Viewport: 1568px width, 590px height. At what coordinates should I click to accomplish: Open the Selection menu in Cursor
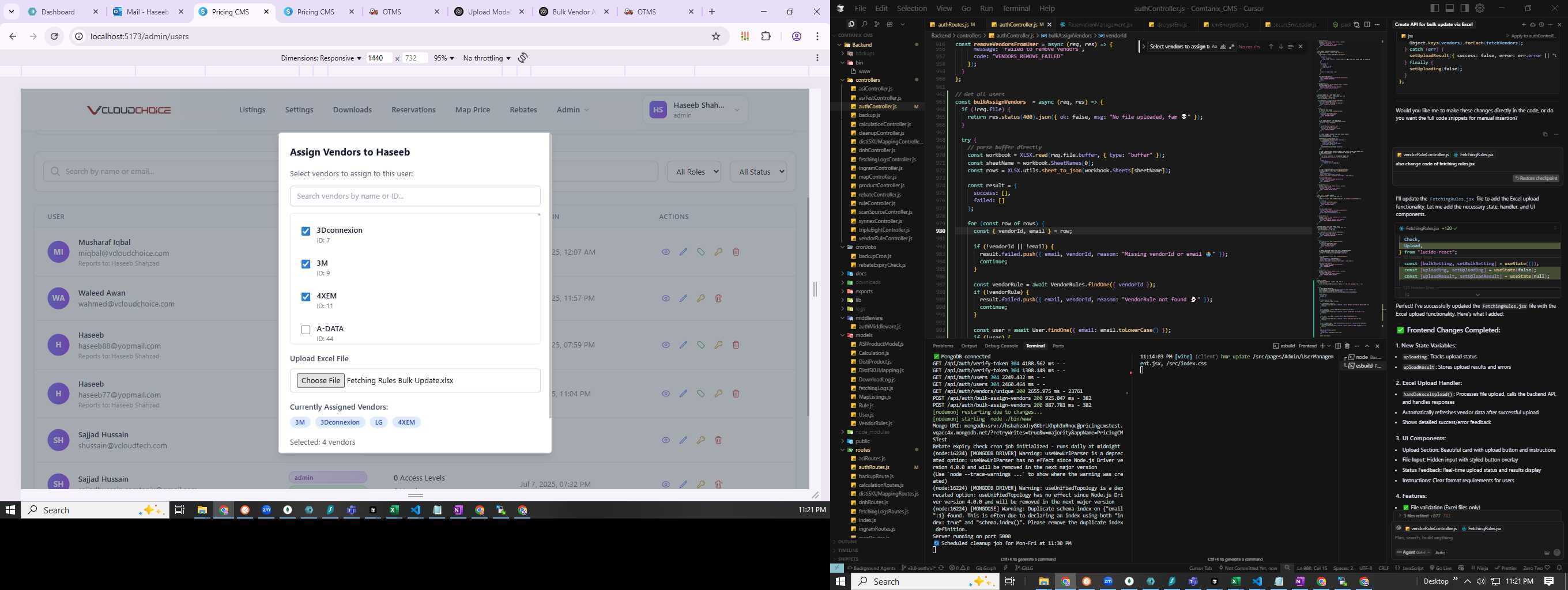point(912,9)
